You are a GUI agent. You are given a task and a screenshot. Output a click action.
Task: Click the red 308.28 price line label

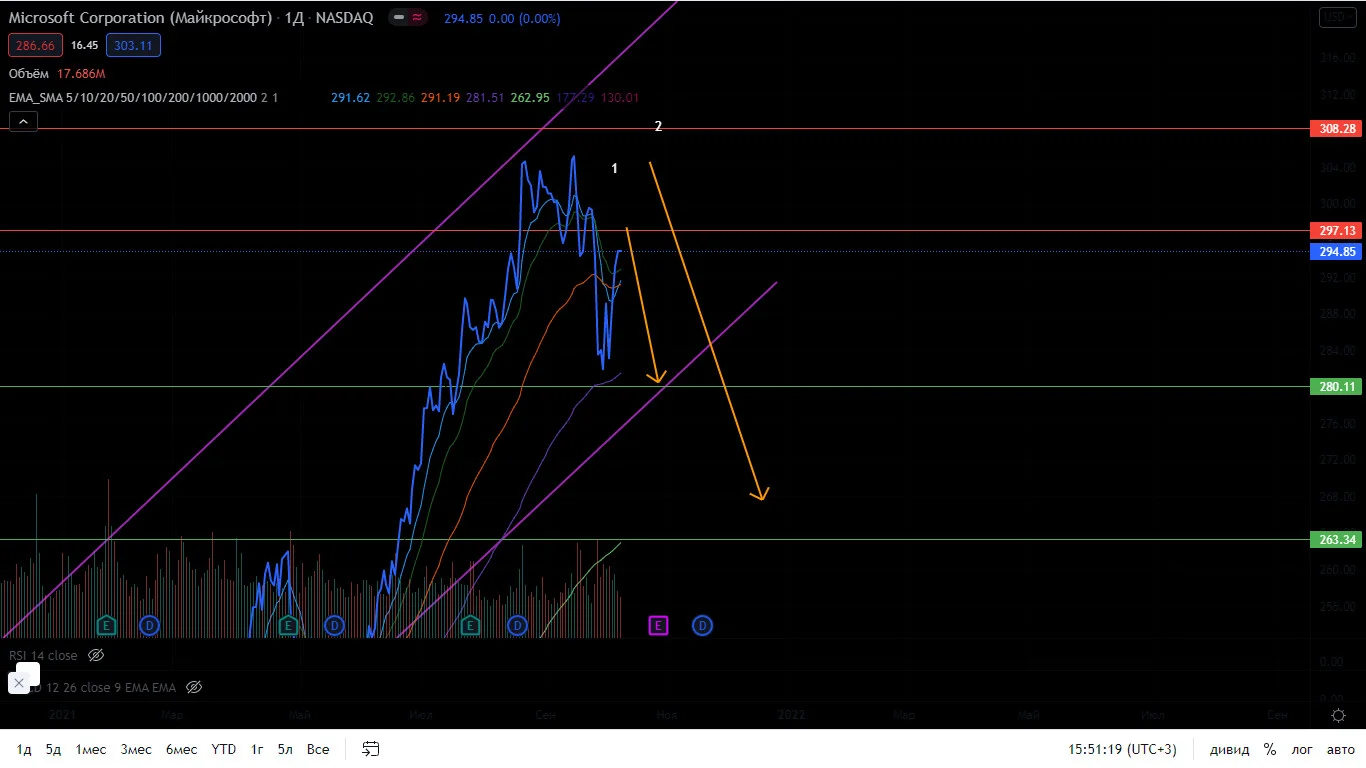[1337, 129]
